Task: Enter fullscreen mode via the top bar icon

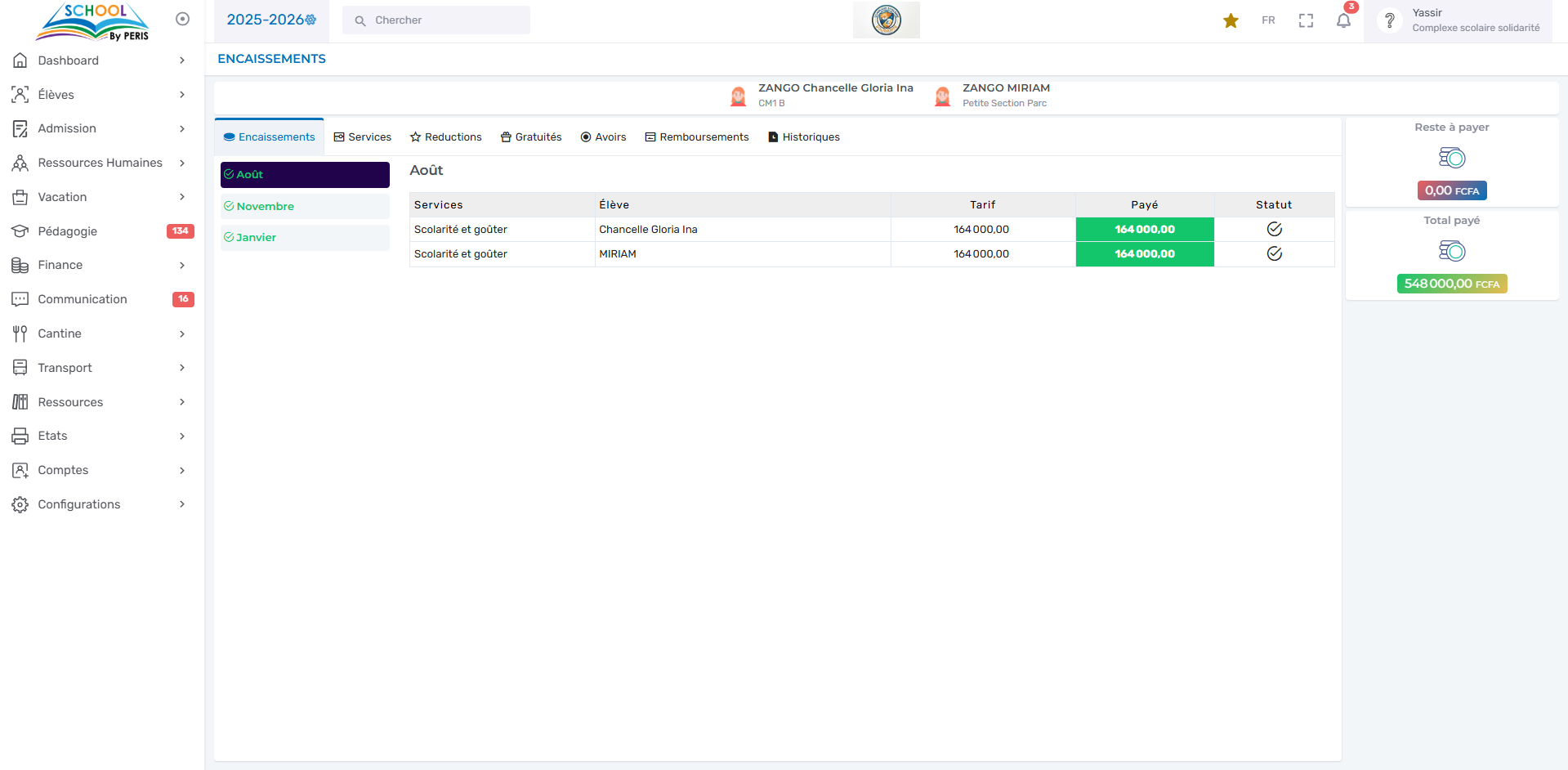Action: point(1306,20)
